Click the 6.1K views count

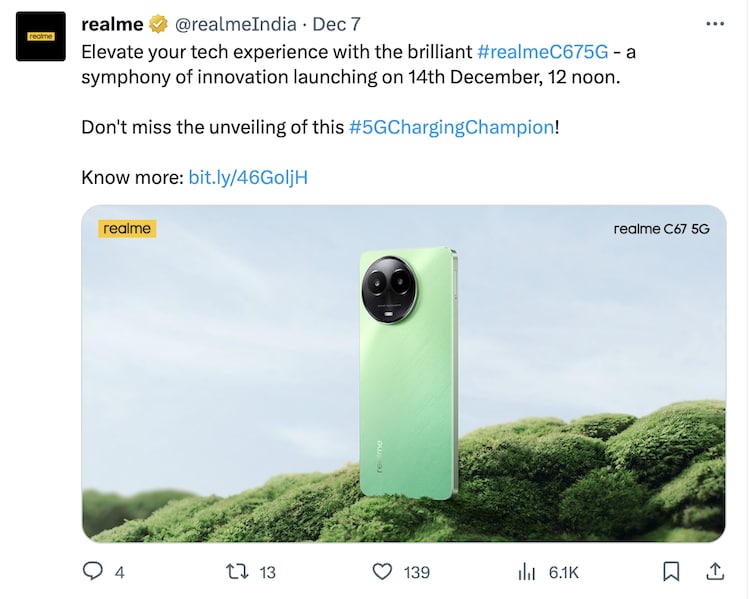563,572
